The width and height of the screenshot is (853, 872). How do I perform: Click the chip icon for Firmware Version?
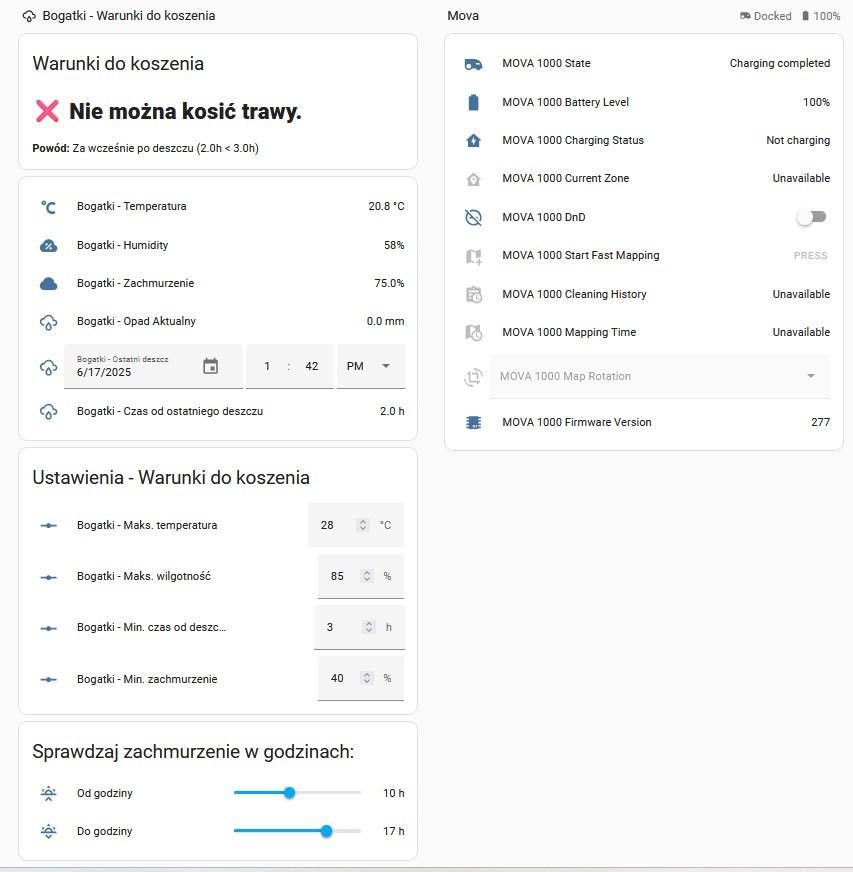pyautogui.click(x=473, y=423)
